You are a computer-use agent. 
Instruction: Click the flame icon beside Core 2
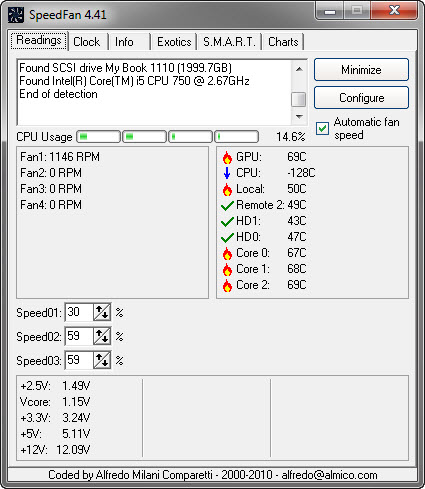coord(227,285)
